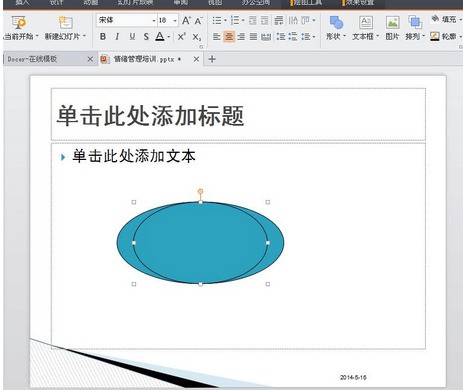Screen dimensions: 463x390
Task: Click the pptx file icon on document tab
Action: click(x=105, y=59)
